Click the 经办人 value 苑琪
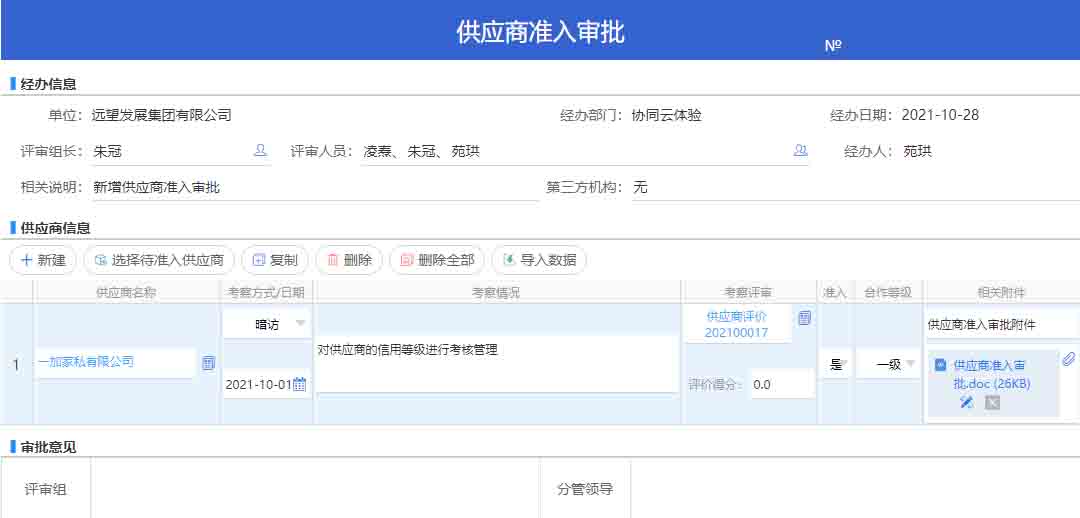 pos(917,152)
